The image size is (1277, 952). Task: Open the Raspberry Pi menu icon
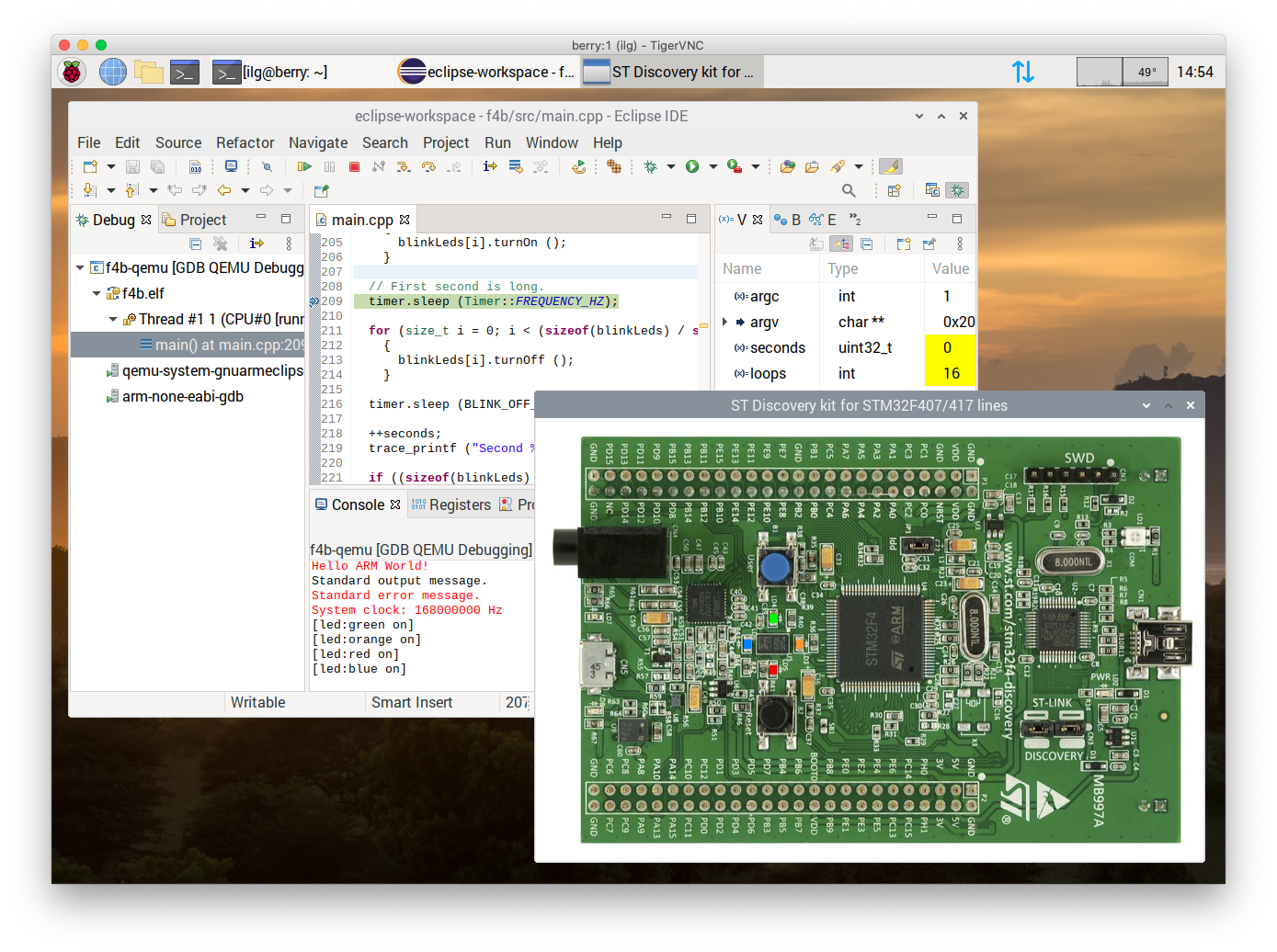coord(72,72)
